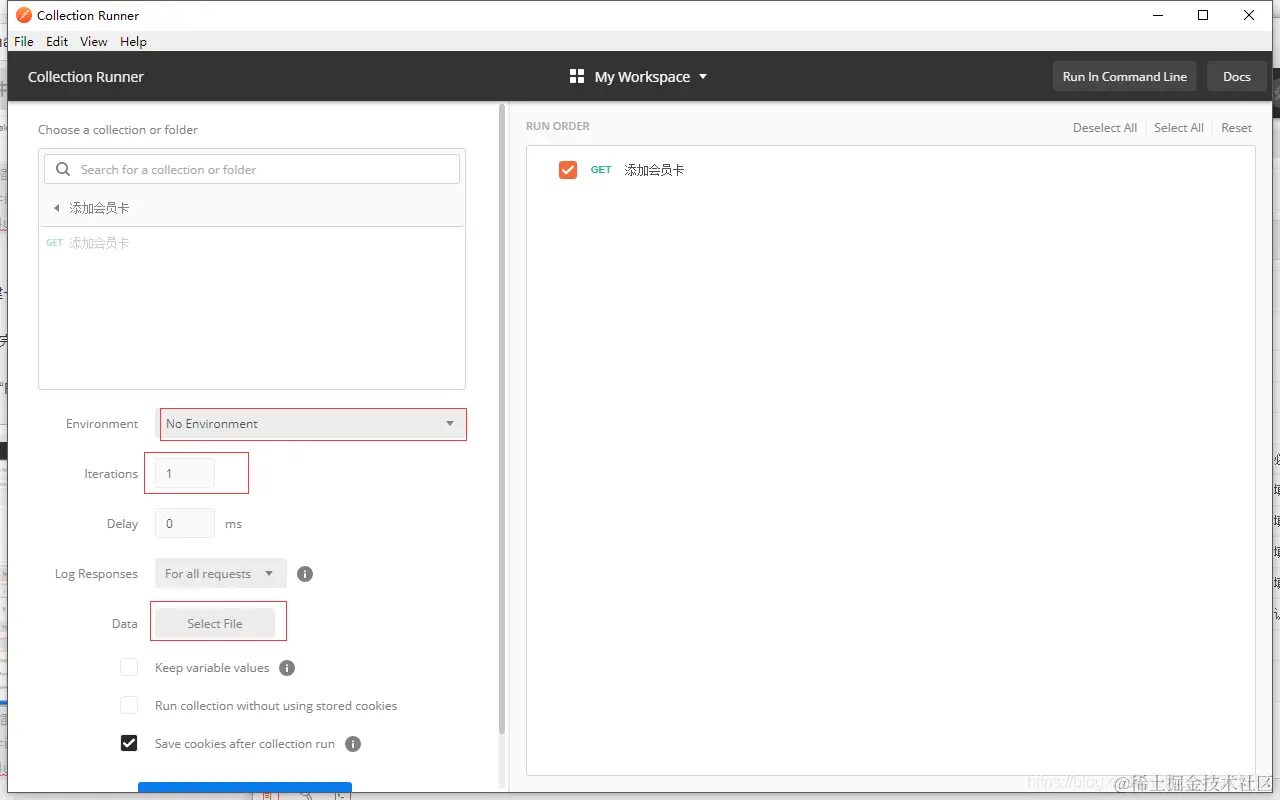
Task: Click the GET label in run order
Action: click(601, 170)
